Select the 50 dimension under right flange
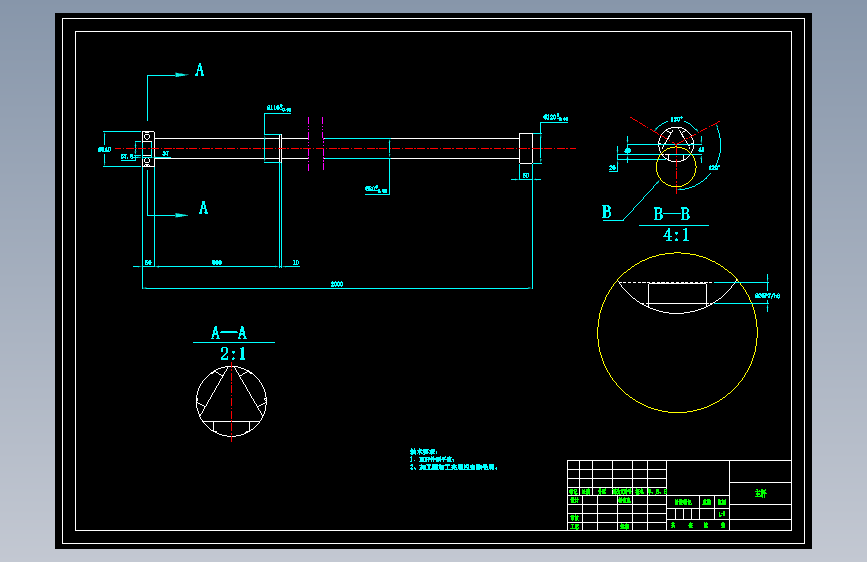867x562 pixels. 526,175
